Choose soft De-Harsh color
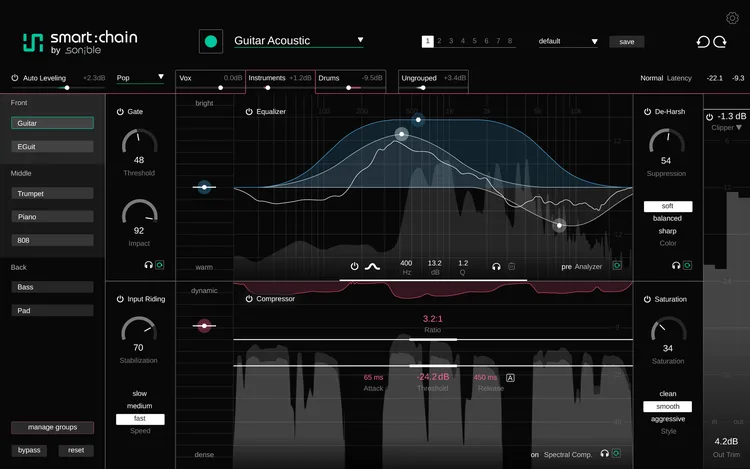 pos(668,206)
